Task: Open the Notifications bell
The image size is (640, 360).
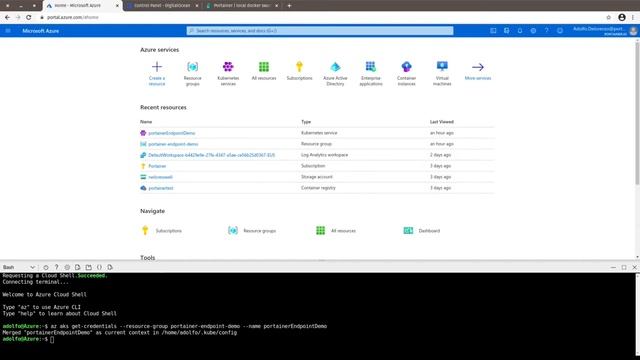Action: point(520,31)
